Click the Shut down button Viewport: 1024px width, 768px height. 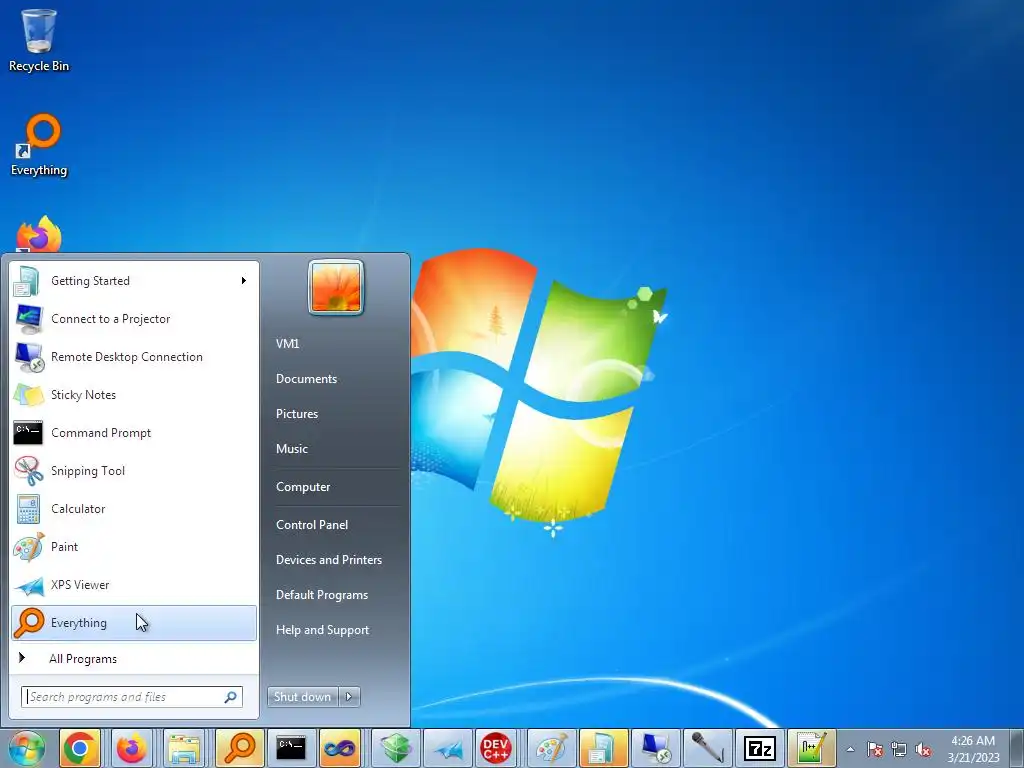point(302,697)
